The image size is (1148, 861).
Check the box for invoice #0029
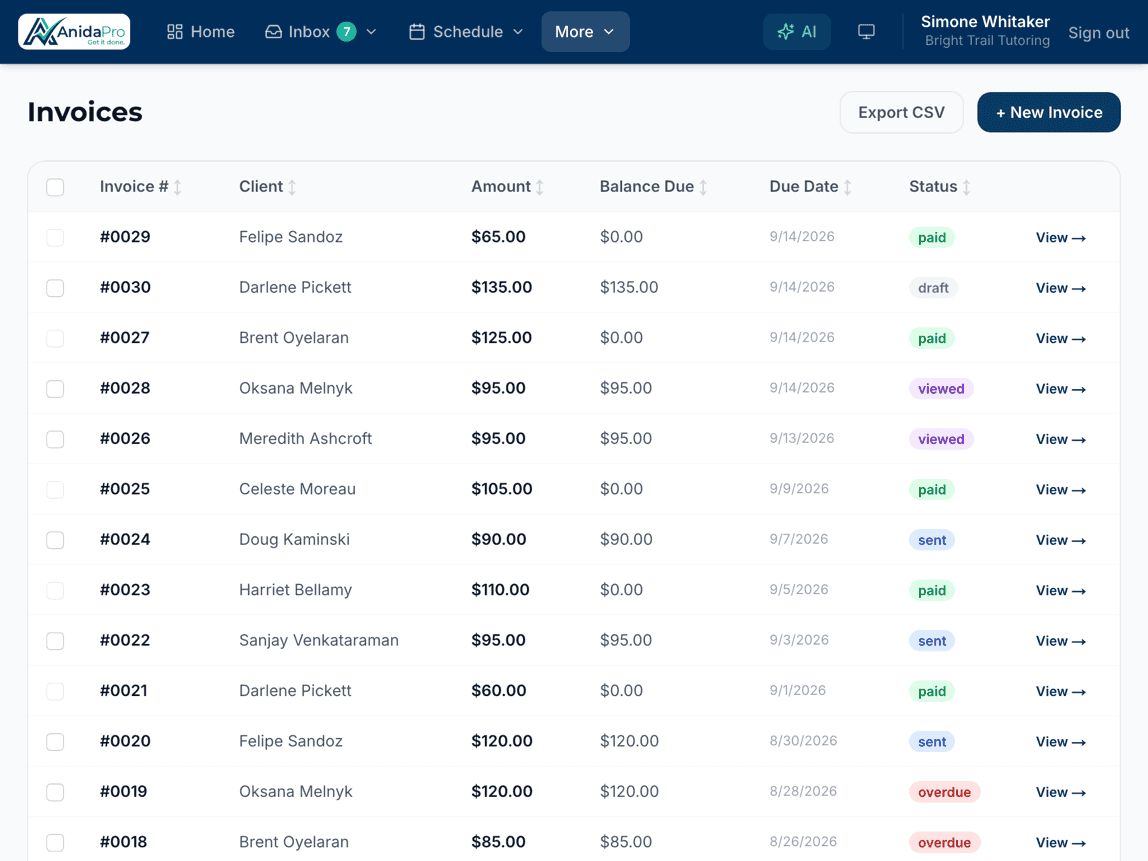pyautogui.click(x=55, y=237)
